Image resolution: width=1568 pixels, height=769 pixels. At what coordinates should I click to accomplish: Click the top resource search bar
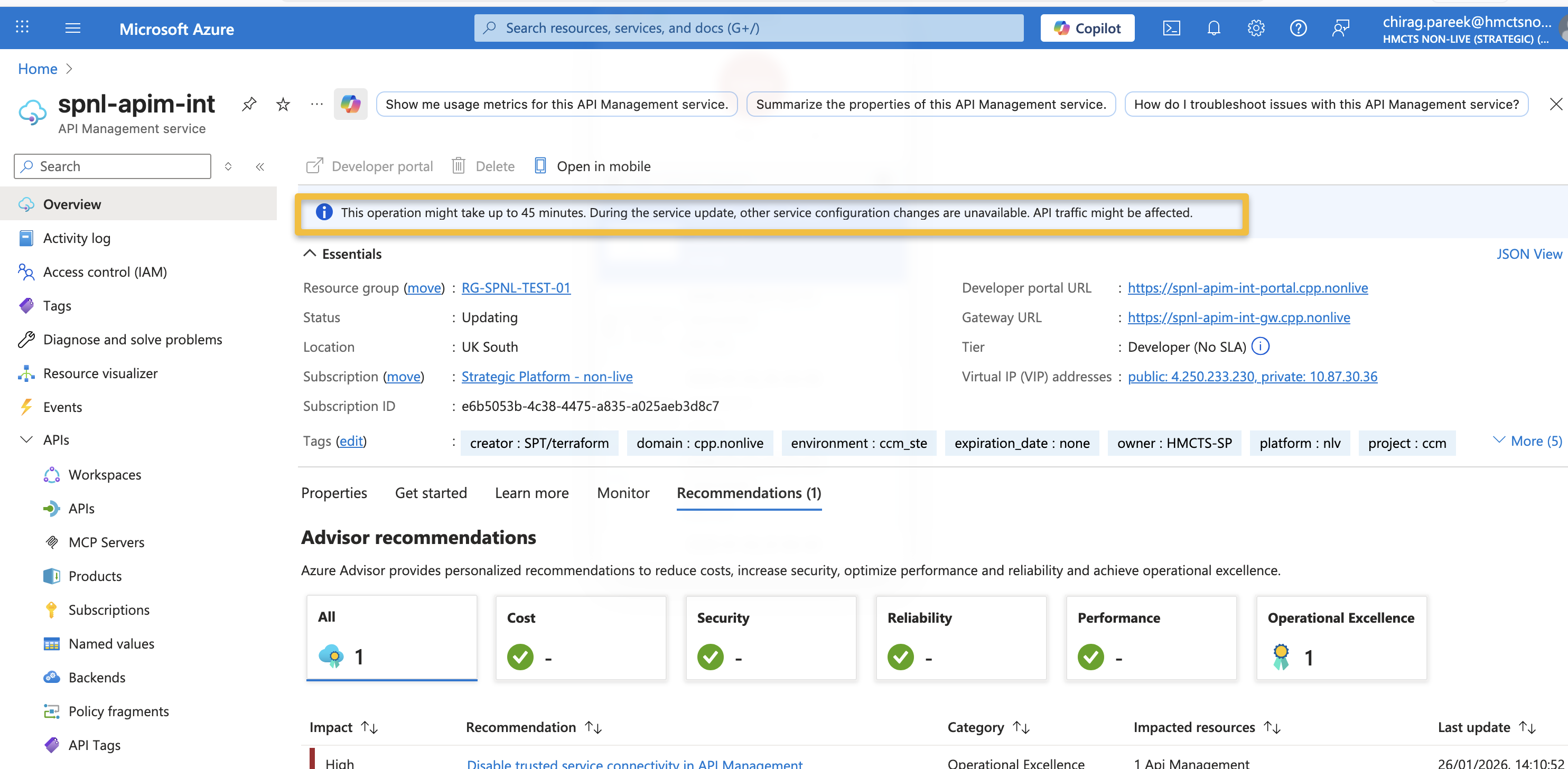(x=749, y=28)
